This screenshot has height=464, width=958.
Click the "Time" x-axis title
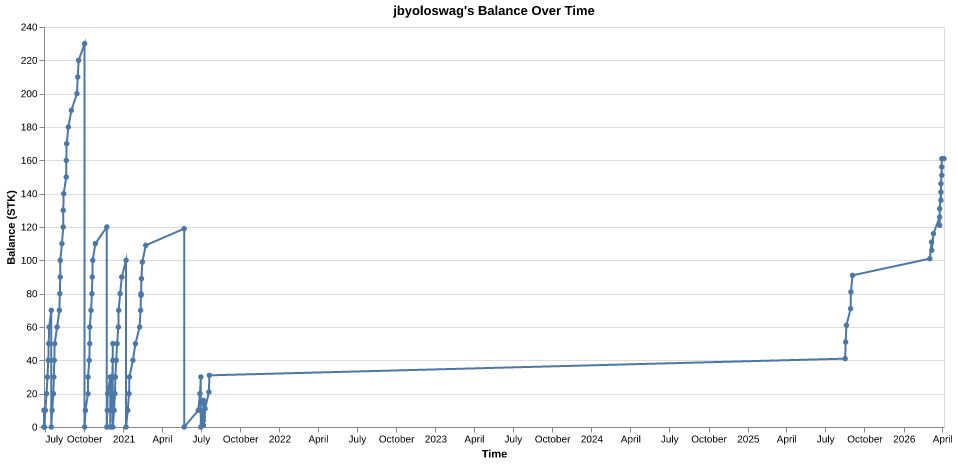click(494, 454)
